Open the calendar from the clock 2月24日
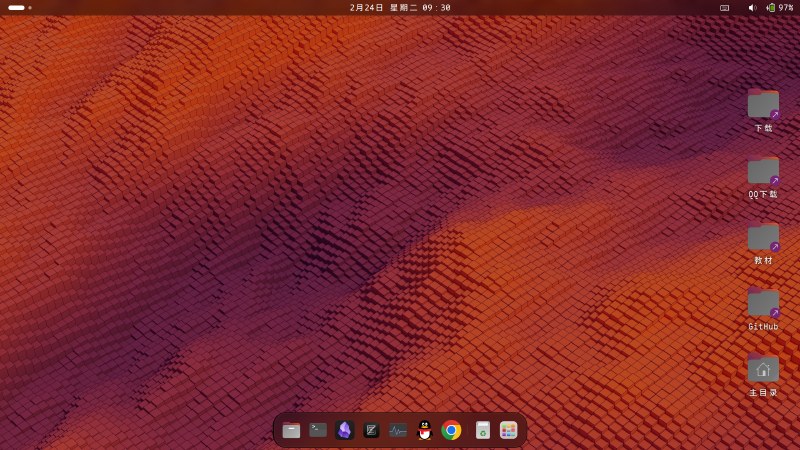800x450 pixels. 400,8
